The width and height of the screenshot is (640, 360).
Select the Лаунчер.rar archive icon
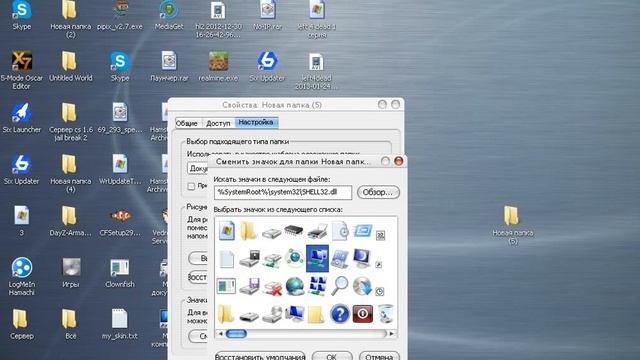coord(169,67)
